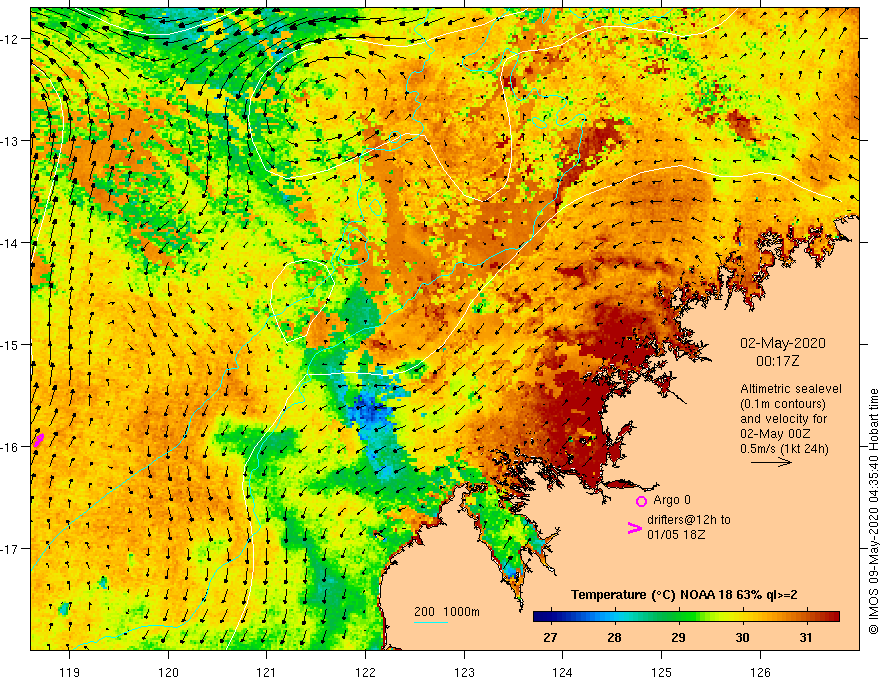The width and height of the screenshot is (880, 680).
Task: Select the date text "02-May-2020"
Action: point(782,343)
